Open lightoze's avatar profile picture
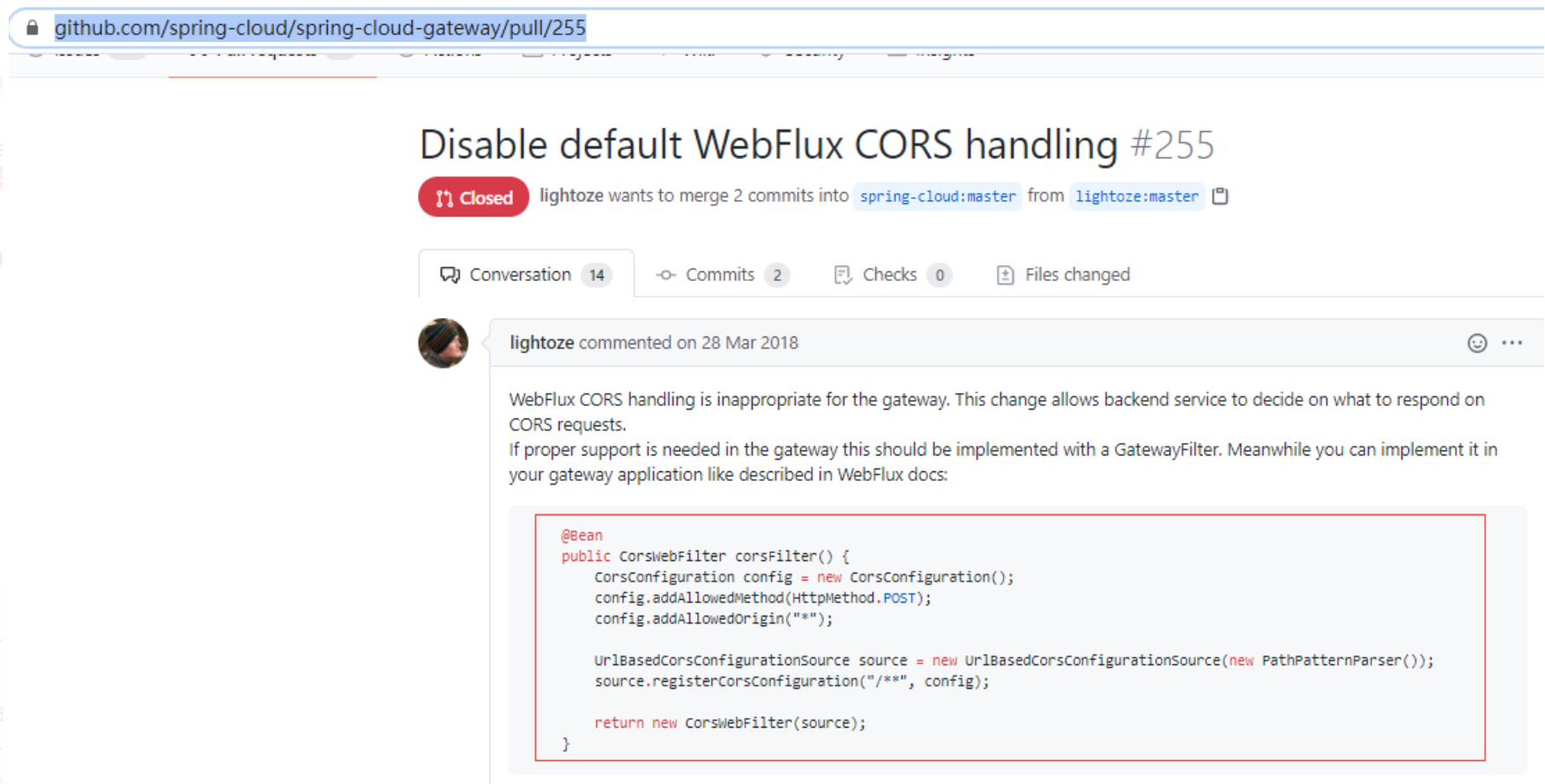The image size is (1545, 784). (x=443, y=344)
